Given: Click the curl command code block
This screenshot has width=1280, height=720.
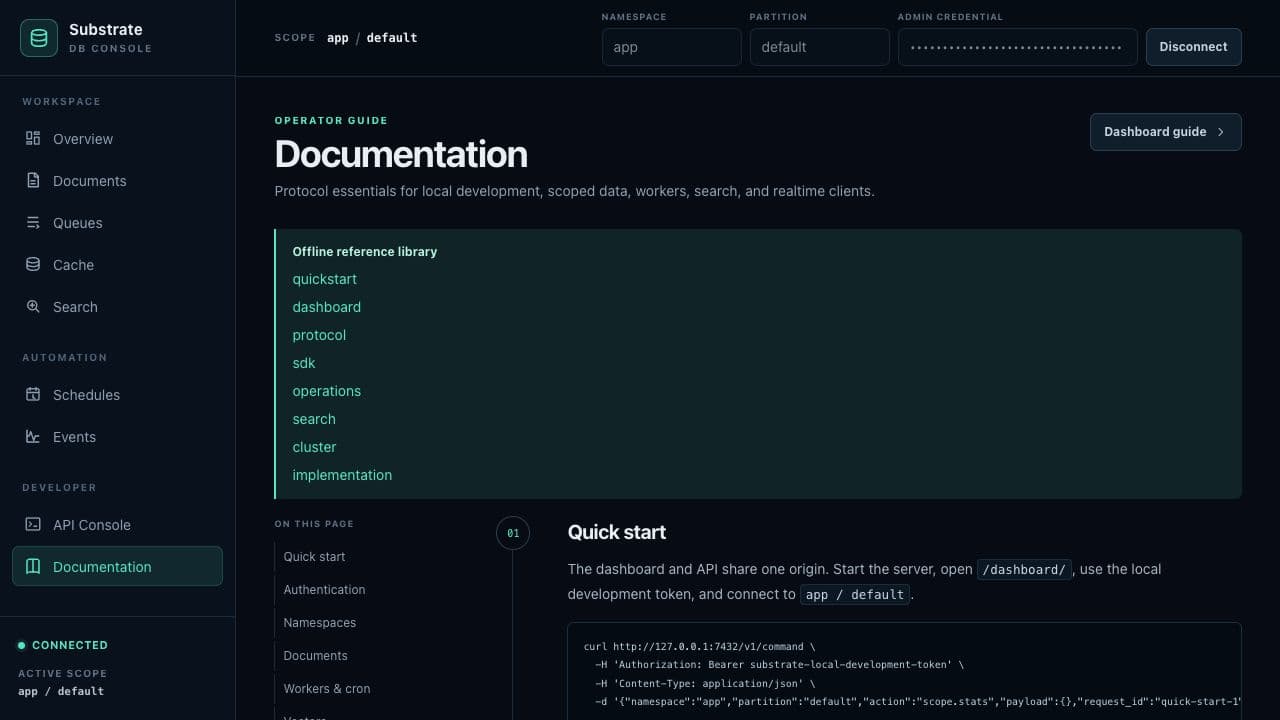Looking at the screenshot, I should [x=904, y=671].
